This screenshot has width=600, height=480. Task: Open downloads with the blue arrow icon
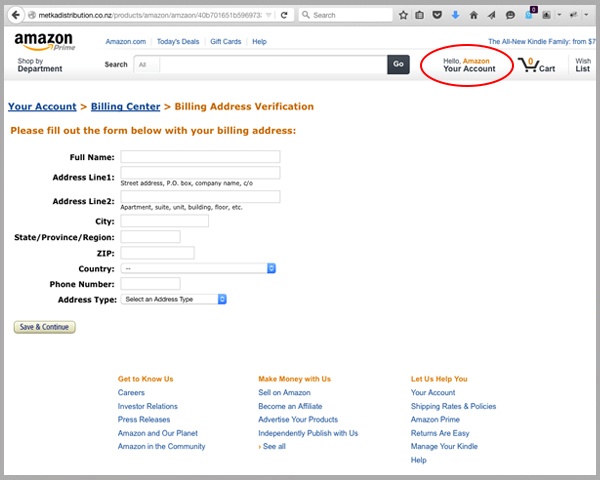(455, 15)
